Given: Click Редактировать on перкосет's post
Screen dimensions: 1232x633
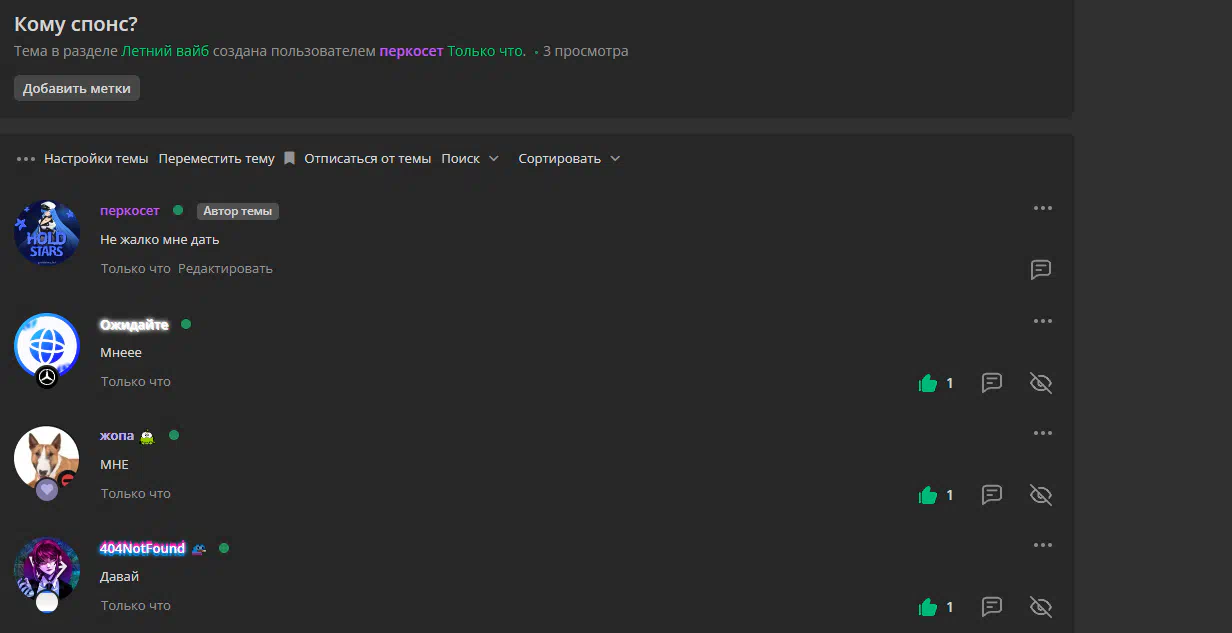Looking at the screenshot, I should pyautogui.click(x=225, y=269).
